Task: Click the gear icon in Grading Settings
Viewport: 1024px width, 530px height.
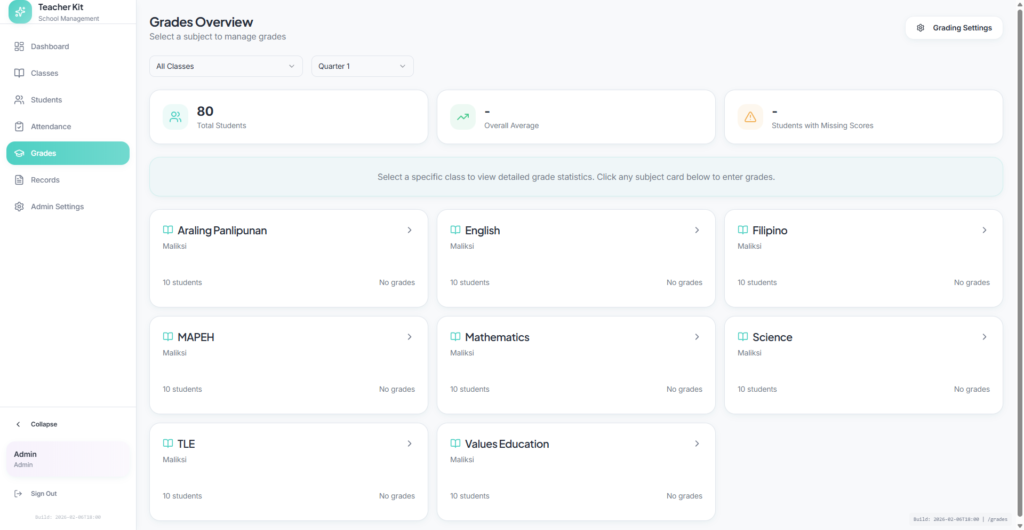Action: point(921,28)
